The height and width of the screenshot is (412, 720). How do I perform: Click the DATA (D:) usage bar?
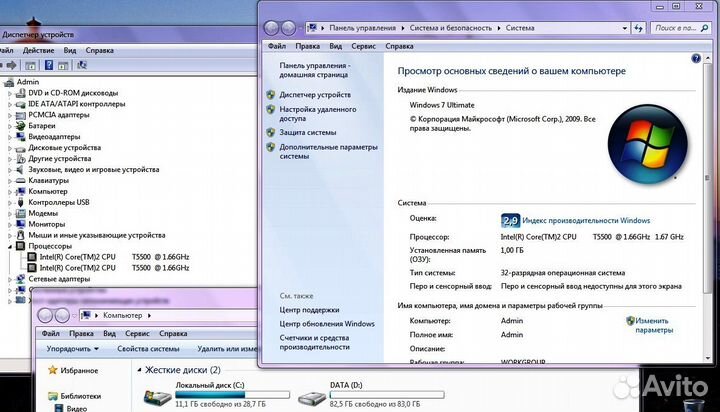pyautogui.click(x=387, y=395)
